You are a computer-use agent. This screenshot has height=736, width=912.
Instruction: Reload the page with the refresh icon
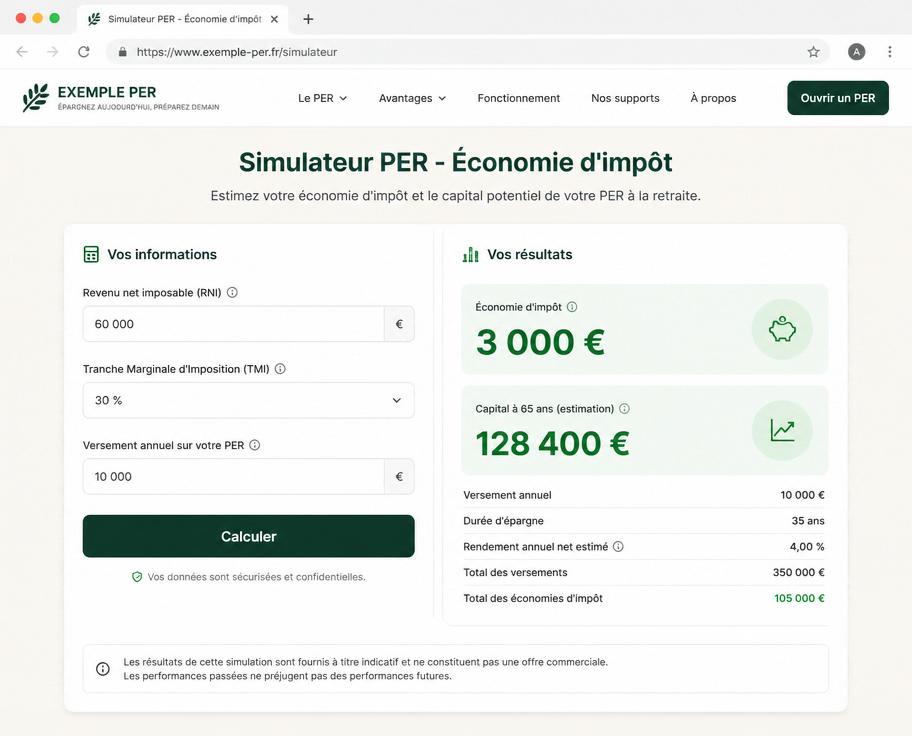pyautogui.click(x=84, y=52)
